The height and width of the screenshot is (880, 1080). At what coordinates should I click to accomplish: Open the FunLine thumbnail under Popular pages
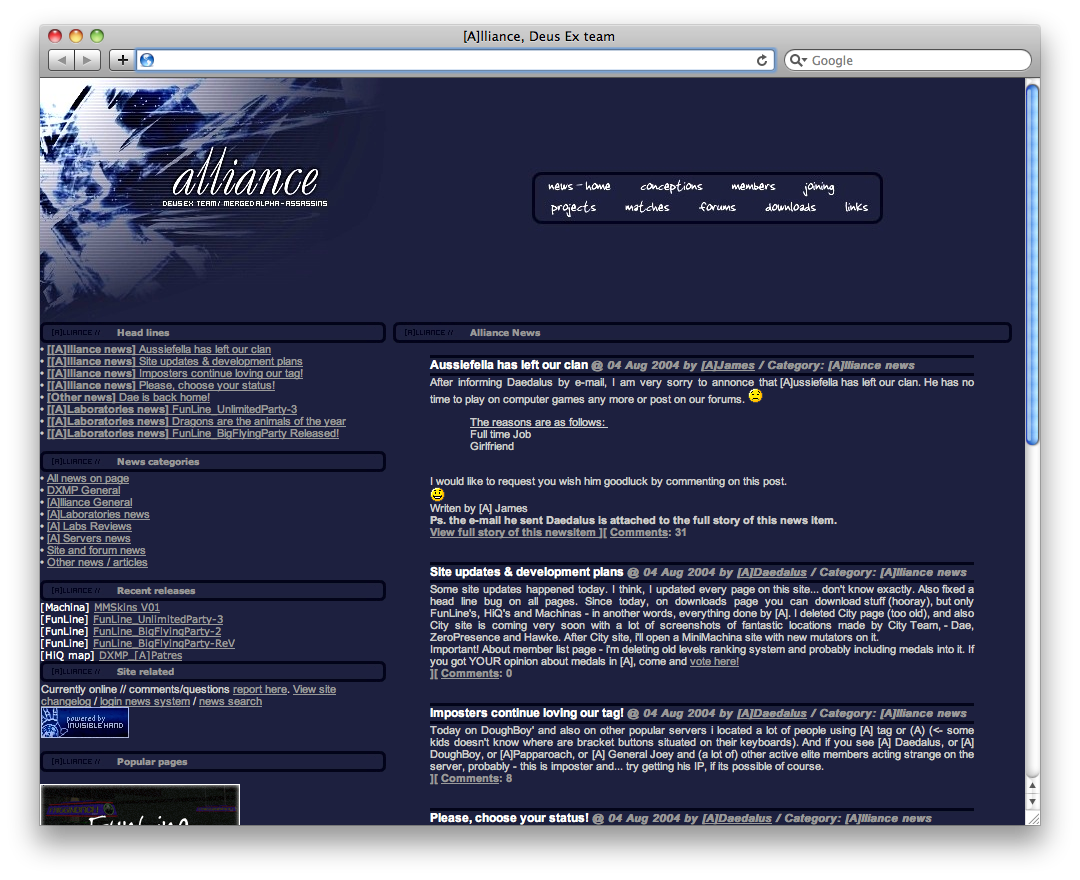click(x=140, y=804)
